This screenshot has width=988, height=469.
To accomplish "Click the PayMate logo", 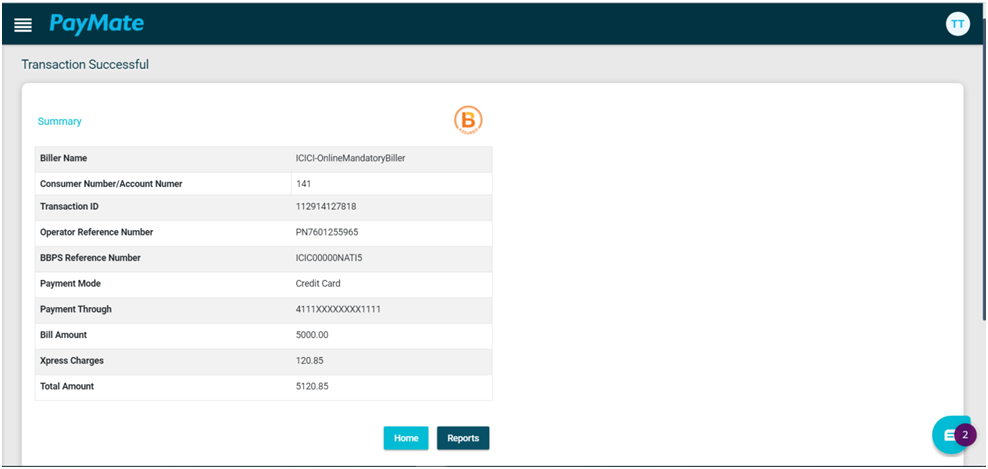I will [96, 24].
